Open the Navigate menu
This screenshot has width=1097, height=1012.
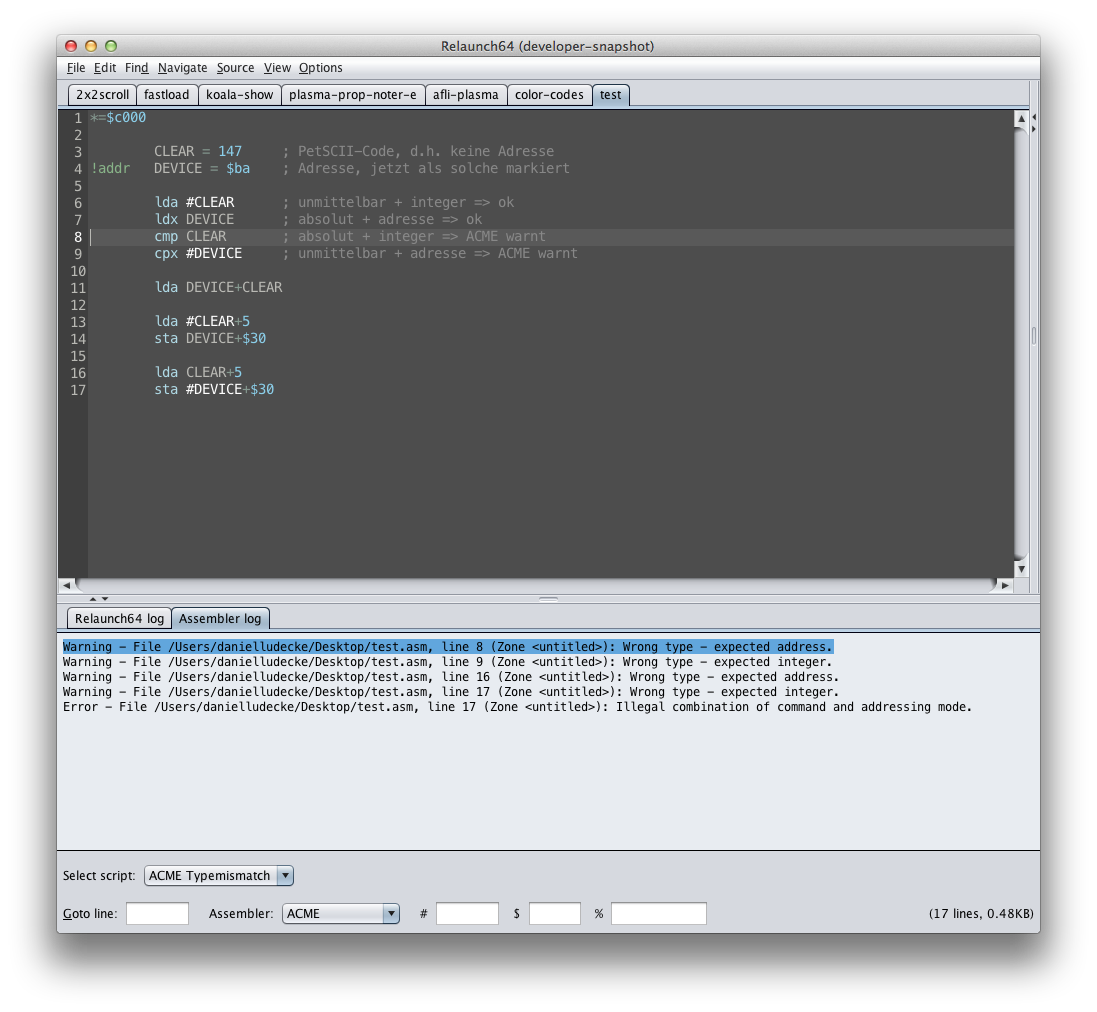(x=182, y=68)
